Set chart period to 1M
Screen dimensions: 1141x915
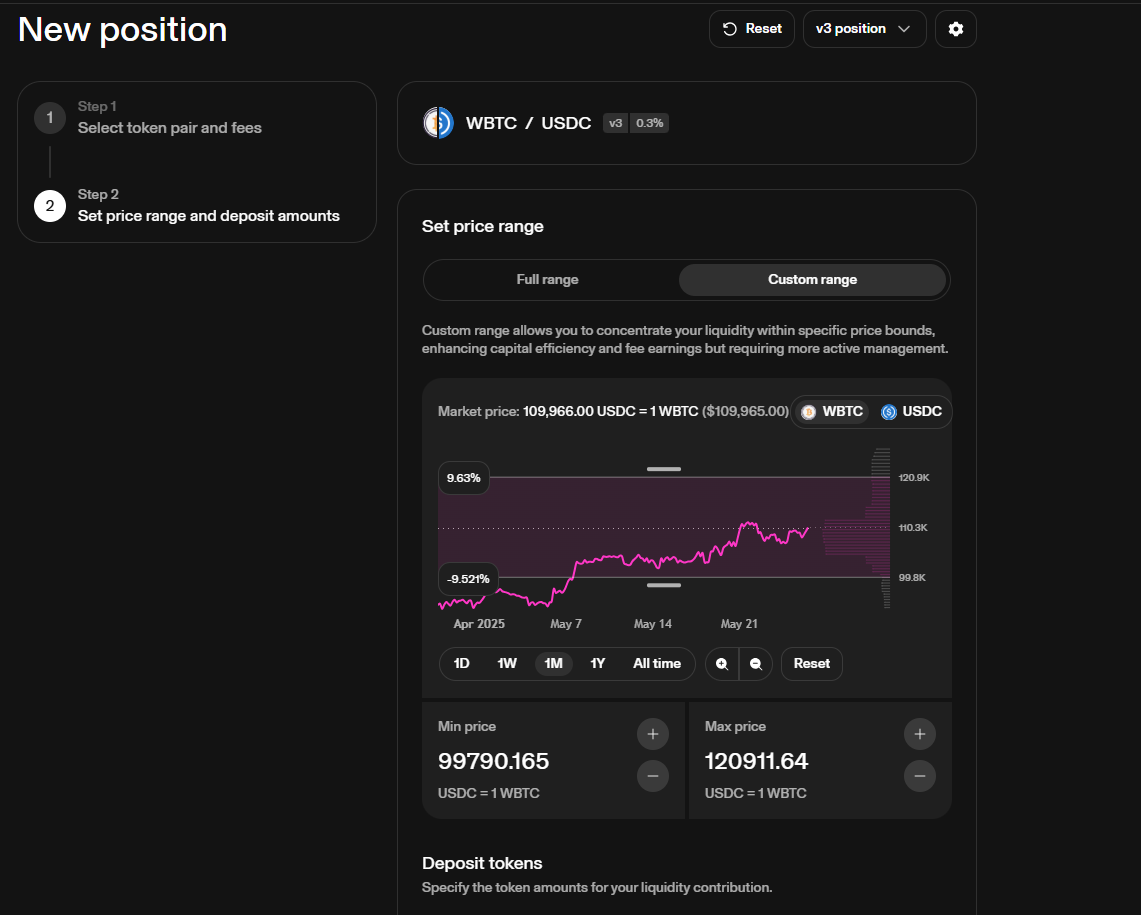[553, 663]
